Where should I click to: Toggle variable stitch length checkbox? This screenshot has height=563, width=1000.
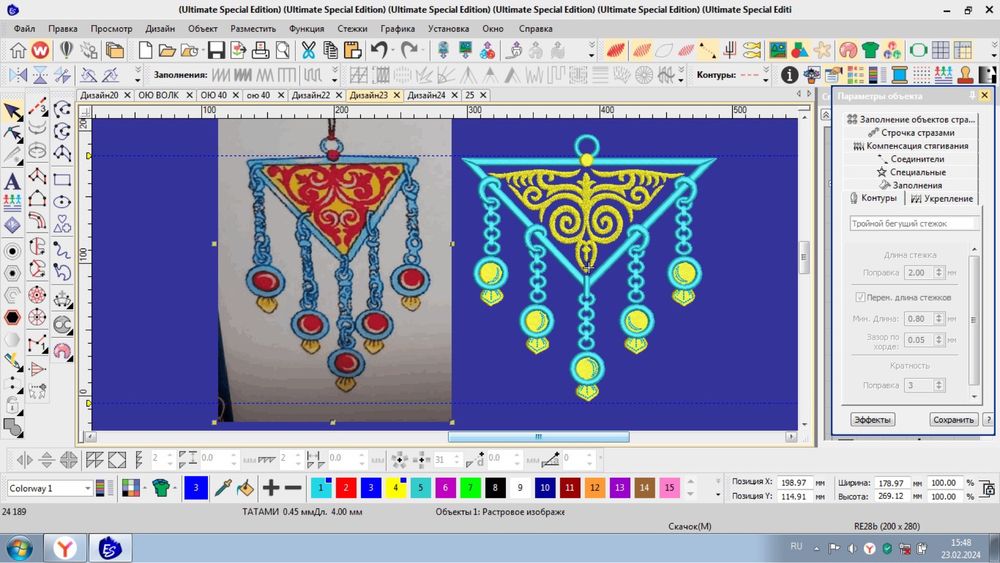(x=860, y=297)
